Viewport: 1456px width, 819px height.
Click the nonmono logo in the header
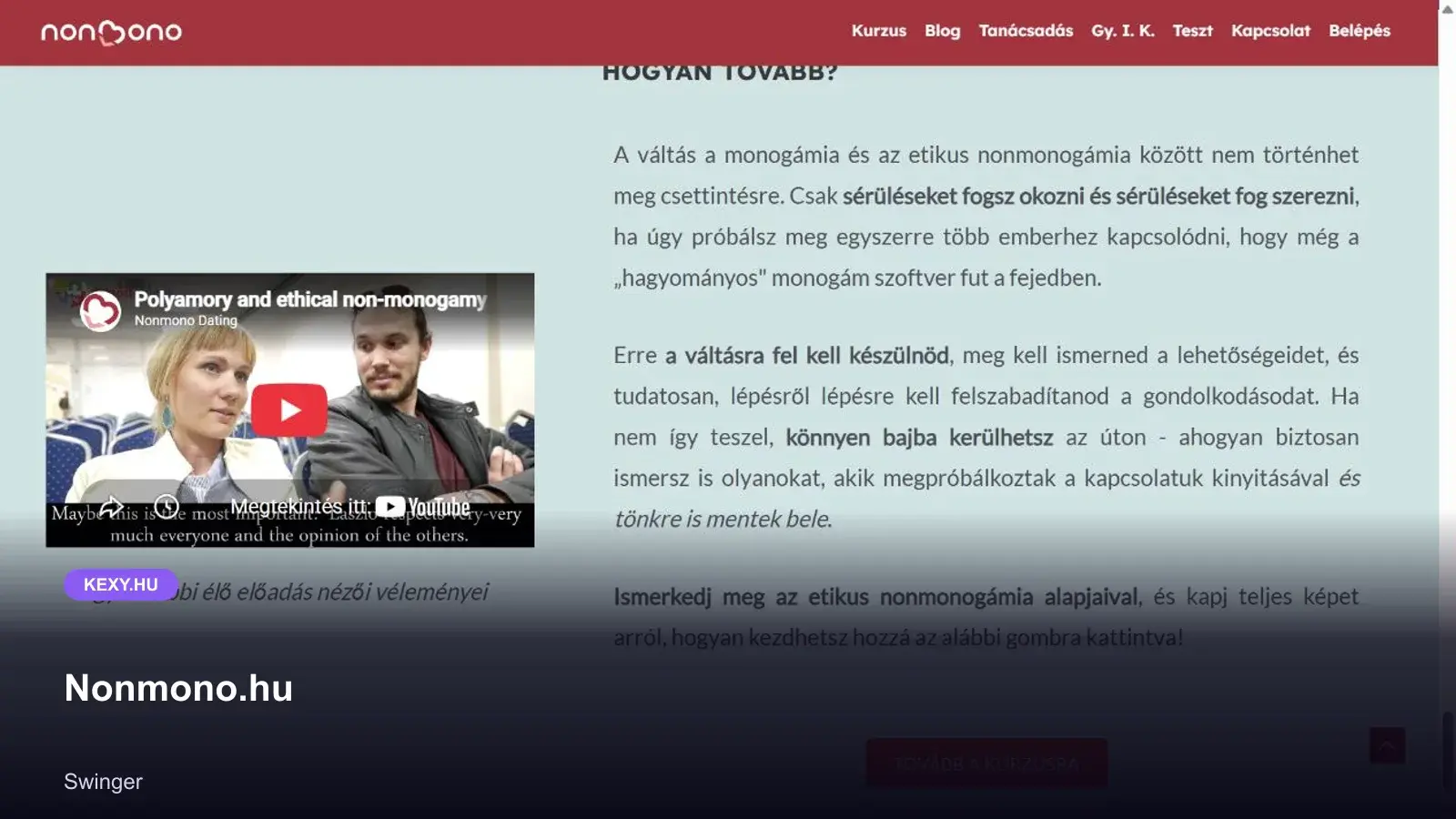(x=111, y=32)
